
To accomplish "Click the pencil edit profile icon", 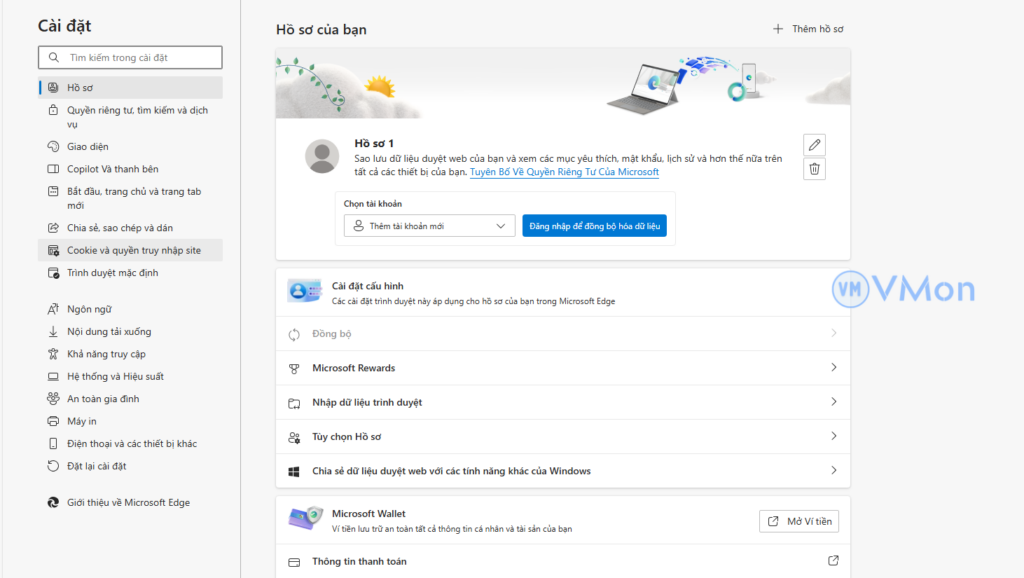I will point(814,145).
